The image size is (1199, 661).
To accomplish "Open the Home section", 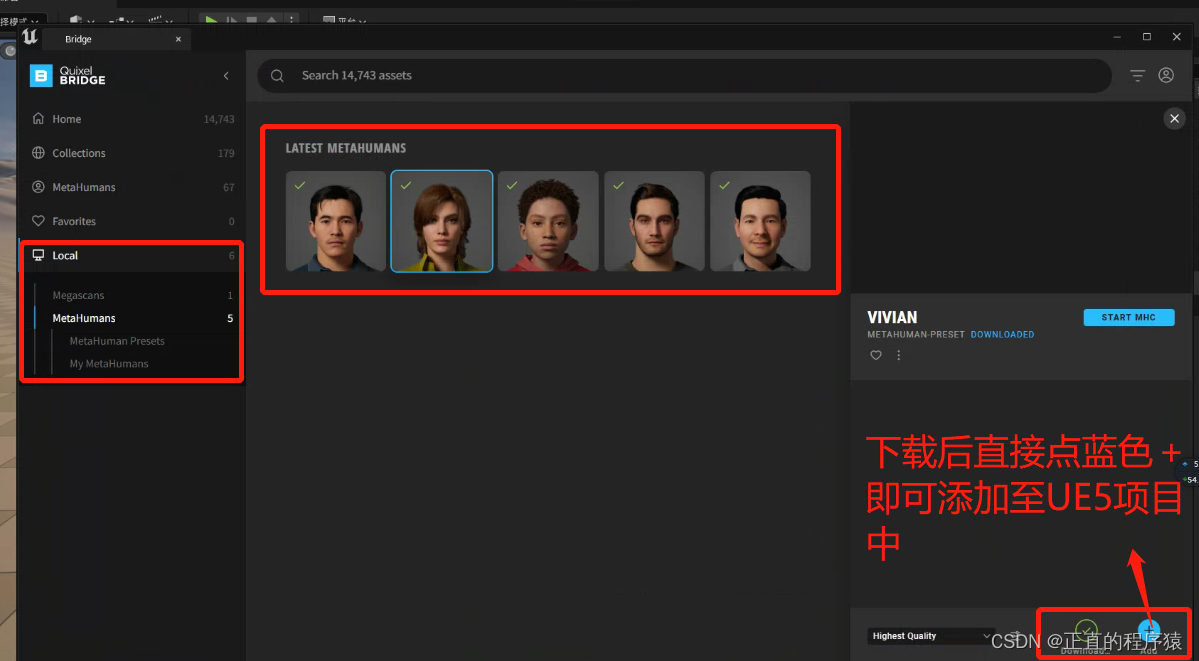I will tap(132, 119).
